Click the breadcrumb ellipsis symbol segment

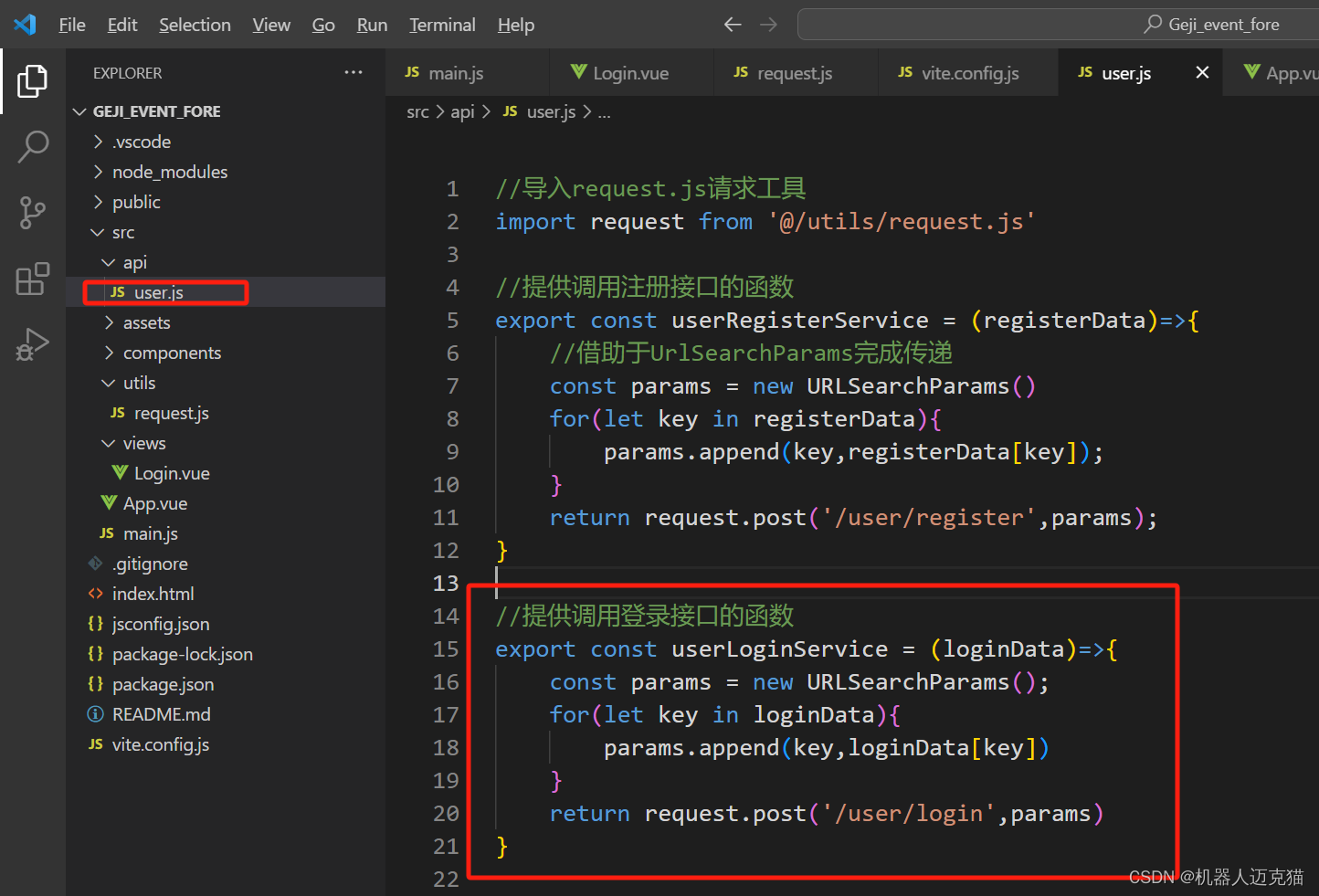(604, 113)
